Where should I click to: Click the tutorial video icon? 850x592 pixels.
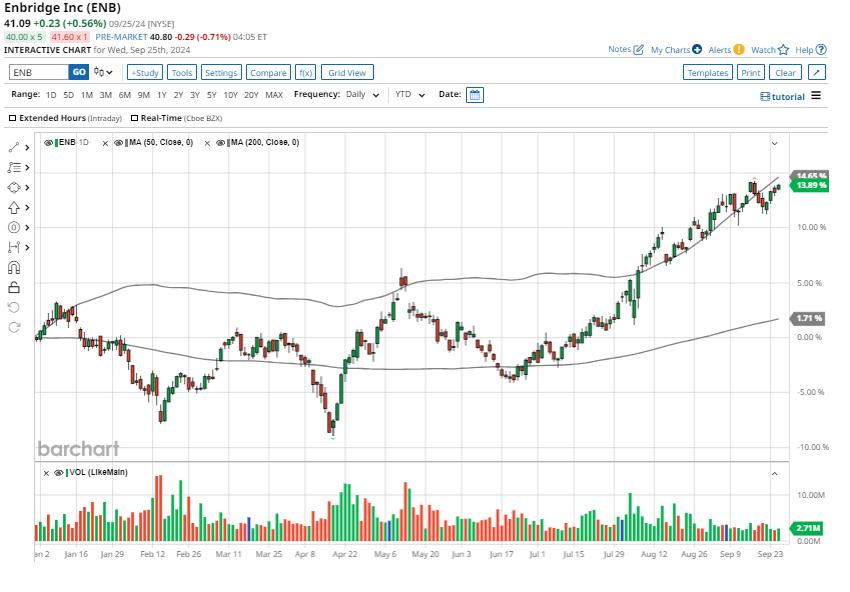click(765, 96)
